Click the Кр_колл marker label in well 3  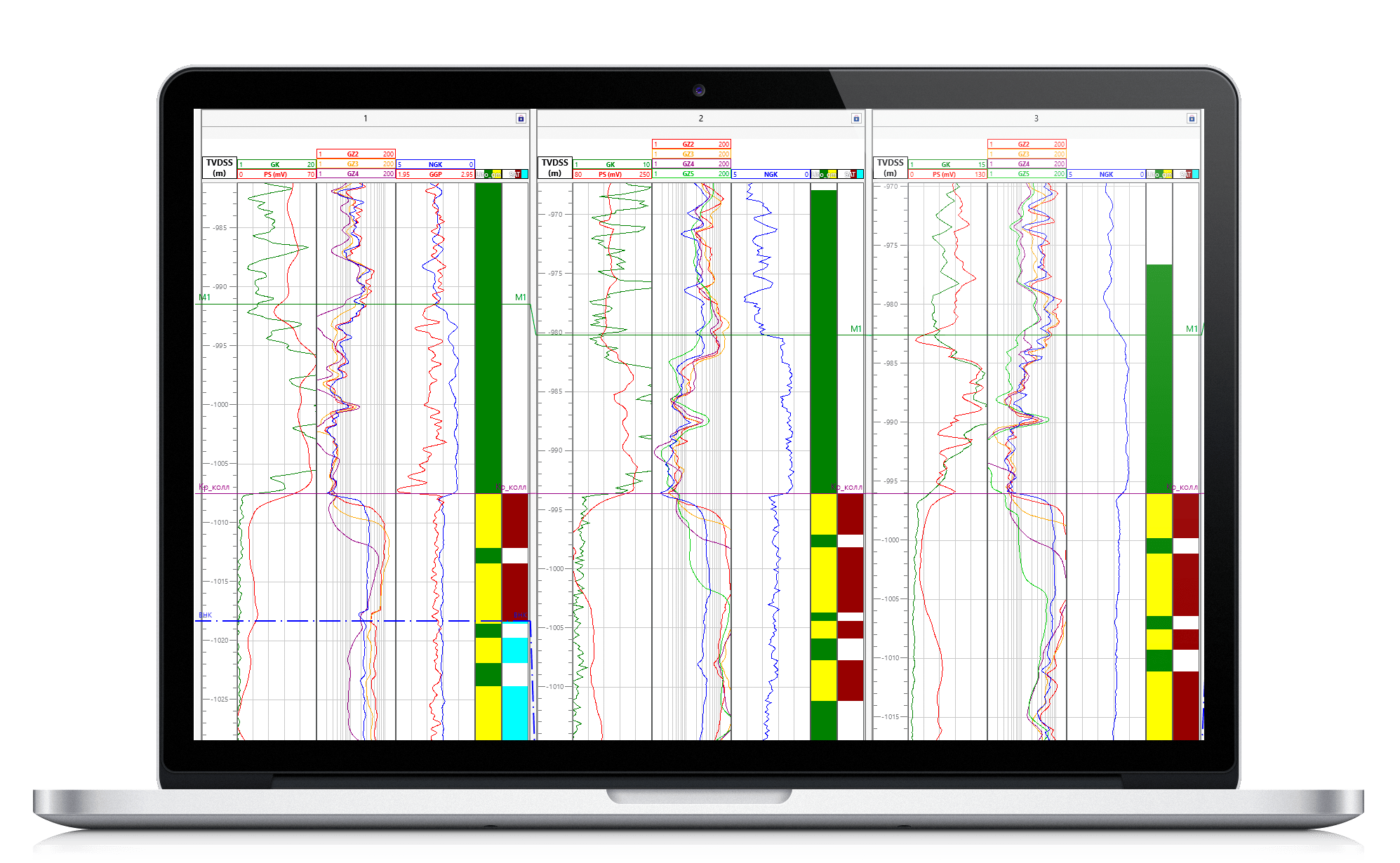coord(1182,487)
